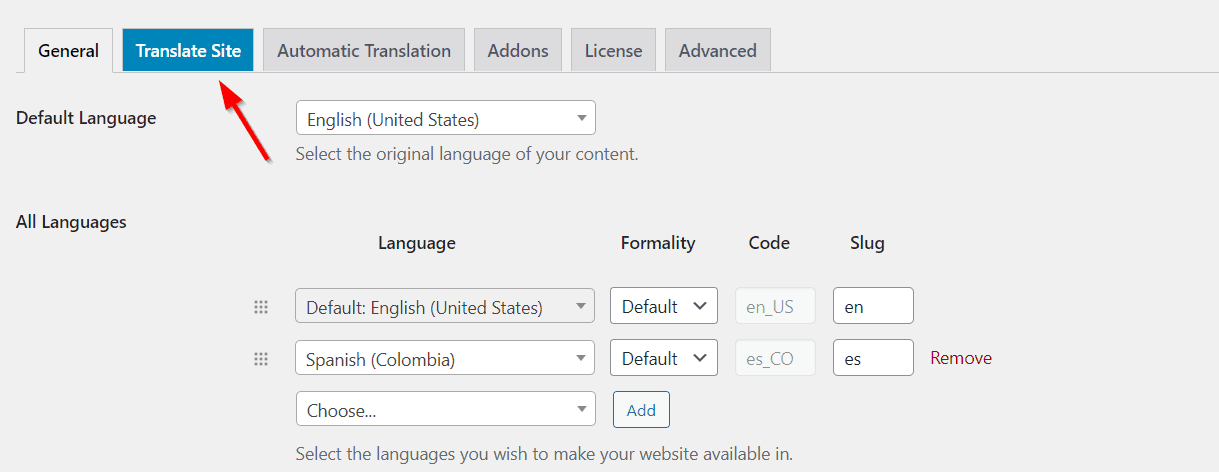Click the es_CO code field
1219x472 pixels.
tap(775, 358)
